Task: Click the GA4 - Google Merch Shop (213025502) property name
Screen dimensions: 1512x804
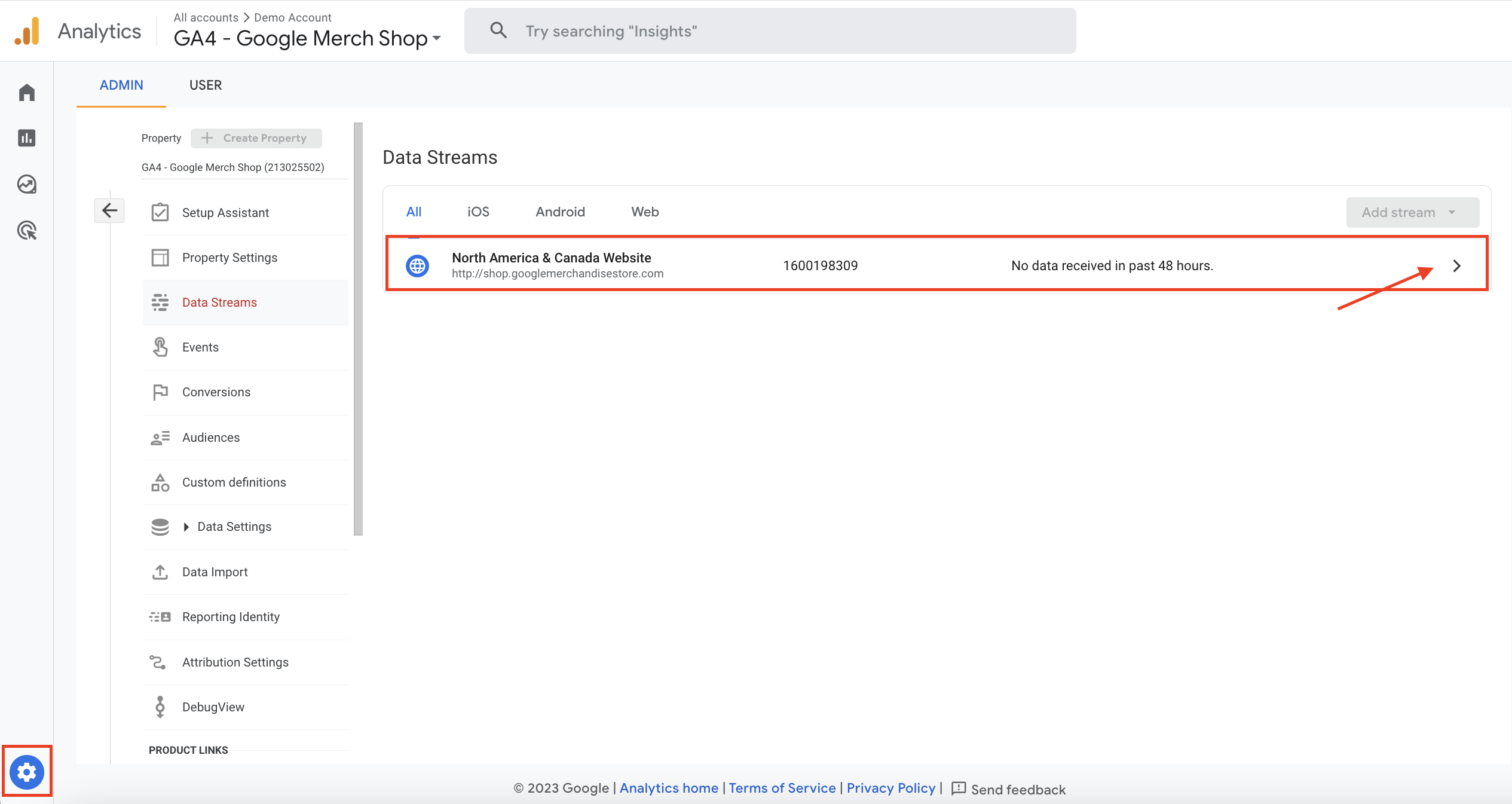Action: [x=233, y=167]
